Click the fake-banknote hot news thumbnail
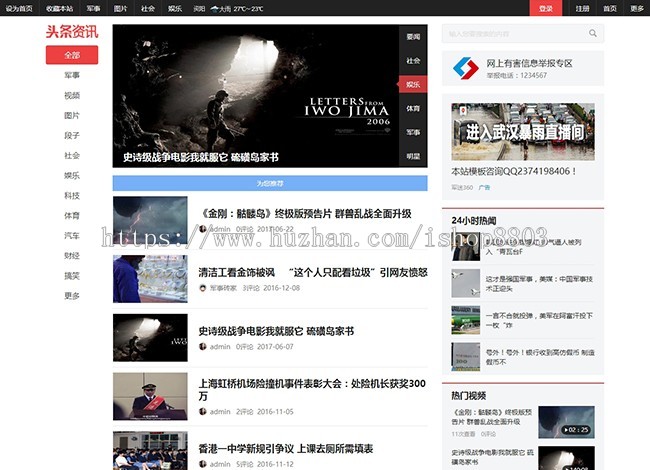Screen dimensions: 650x470 [x=466, y=356]
